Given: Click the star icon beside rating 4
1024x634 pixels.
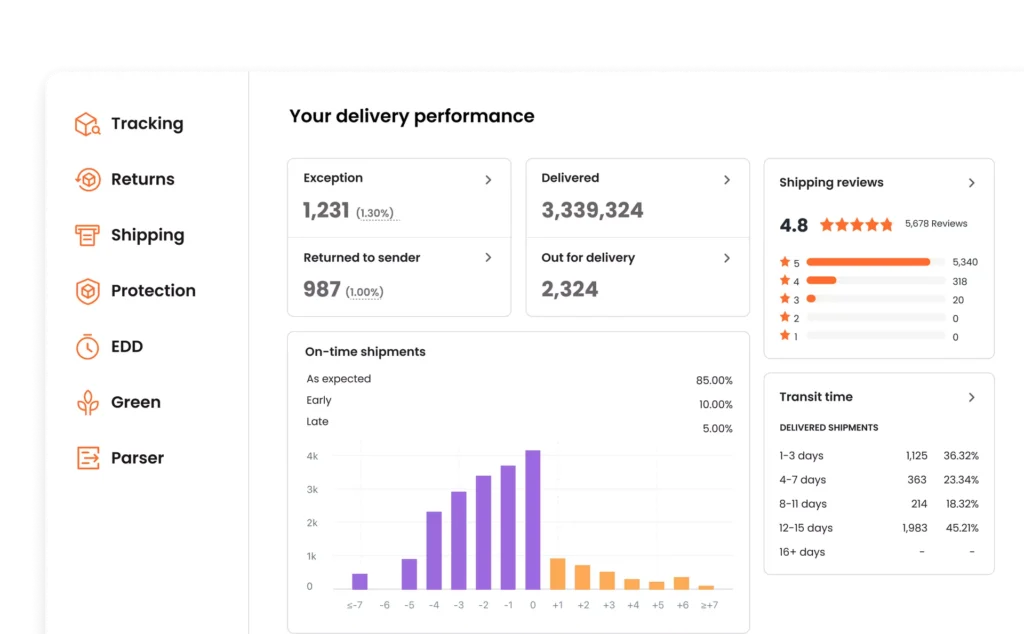Looking at the screenshot, I should coord(785,279).
